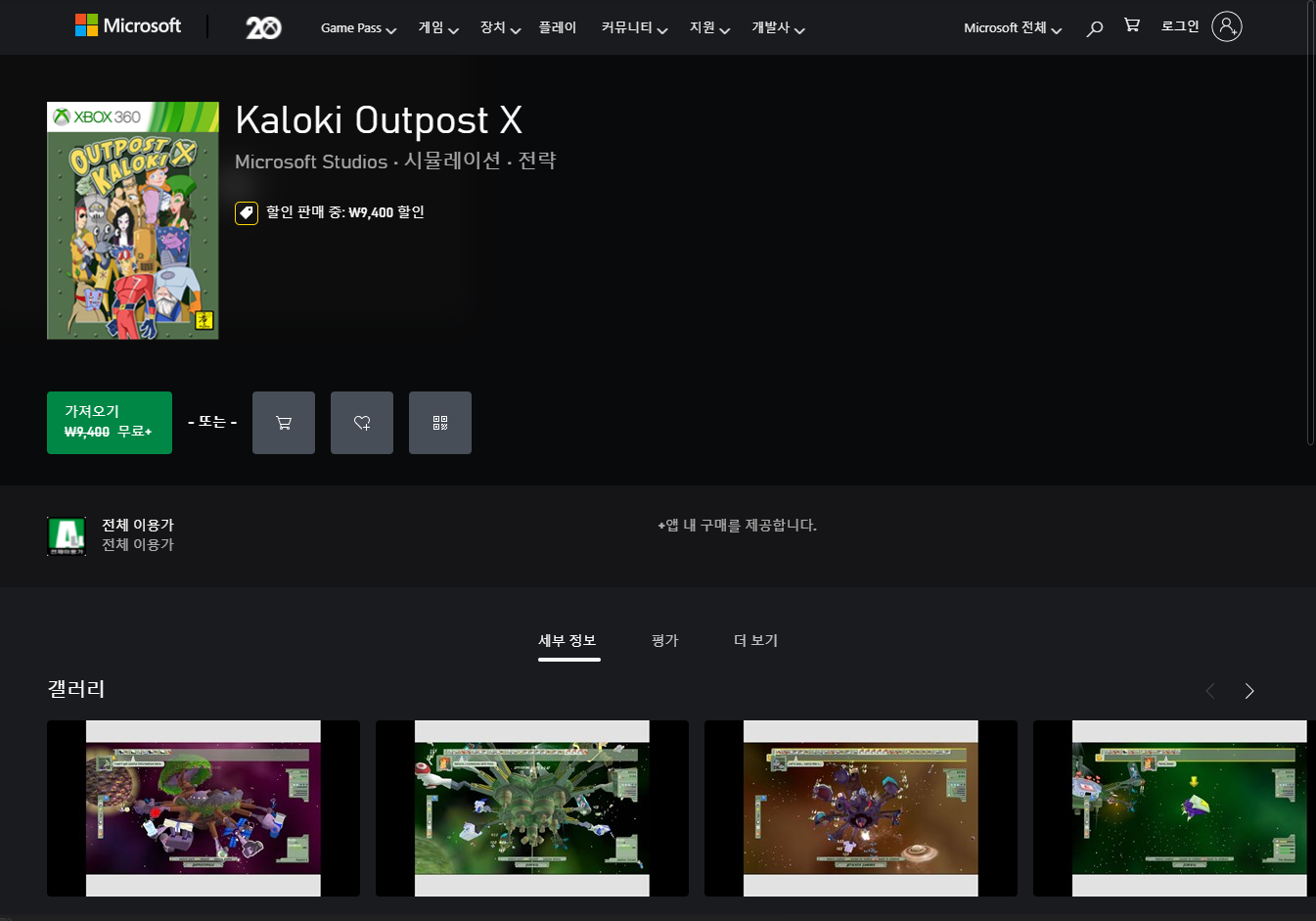Show the QR code button

pyautogui.click(x=440, y=423)
